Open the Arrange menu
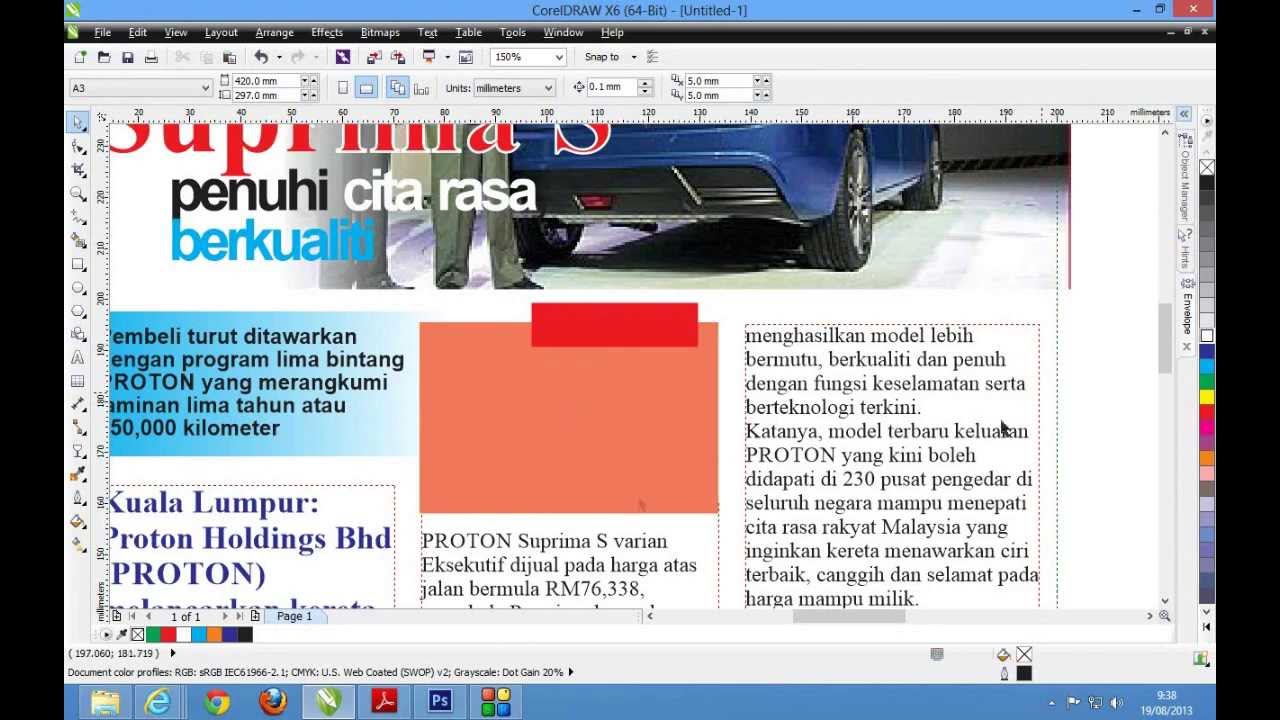 pyautogui.click(x=274, y=33)
